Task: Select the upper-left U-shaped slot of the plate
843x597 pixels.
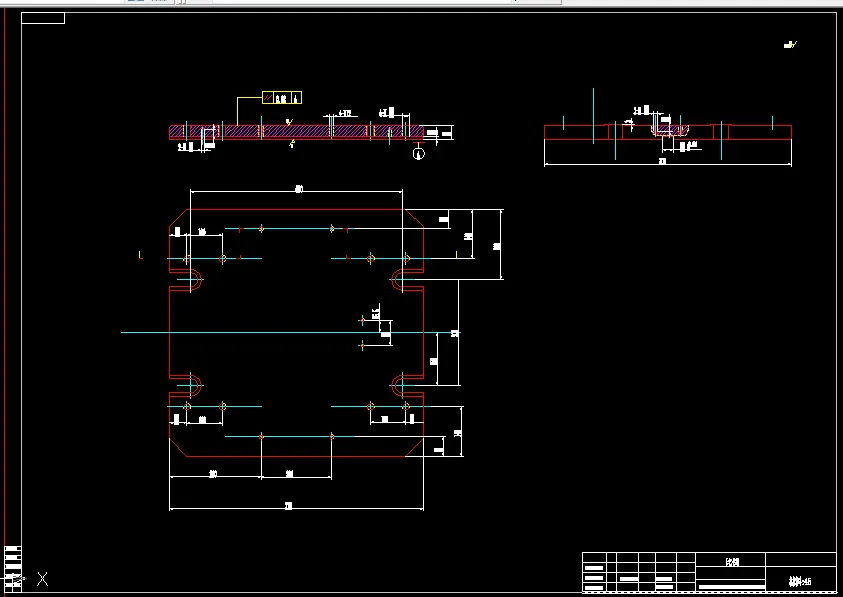Action: (x=186, y=280)
